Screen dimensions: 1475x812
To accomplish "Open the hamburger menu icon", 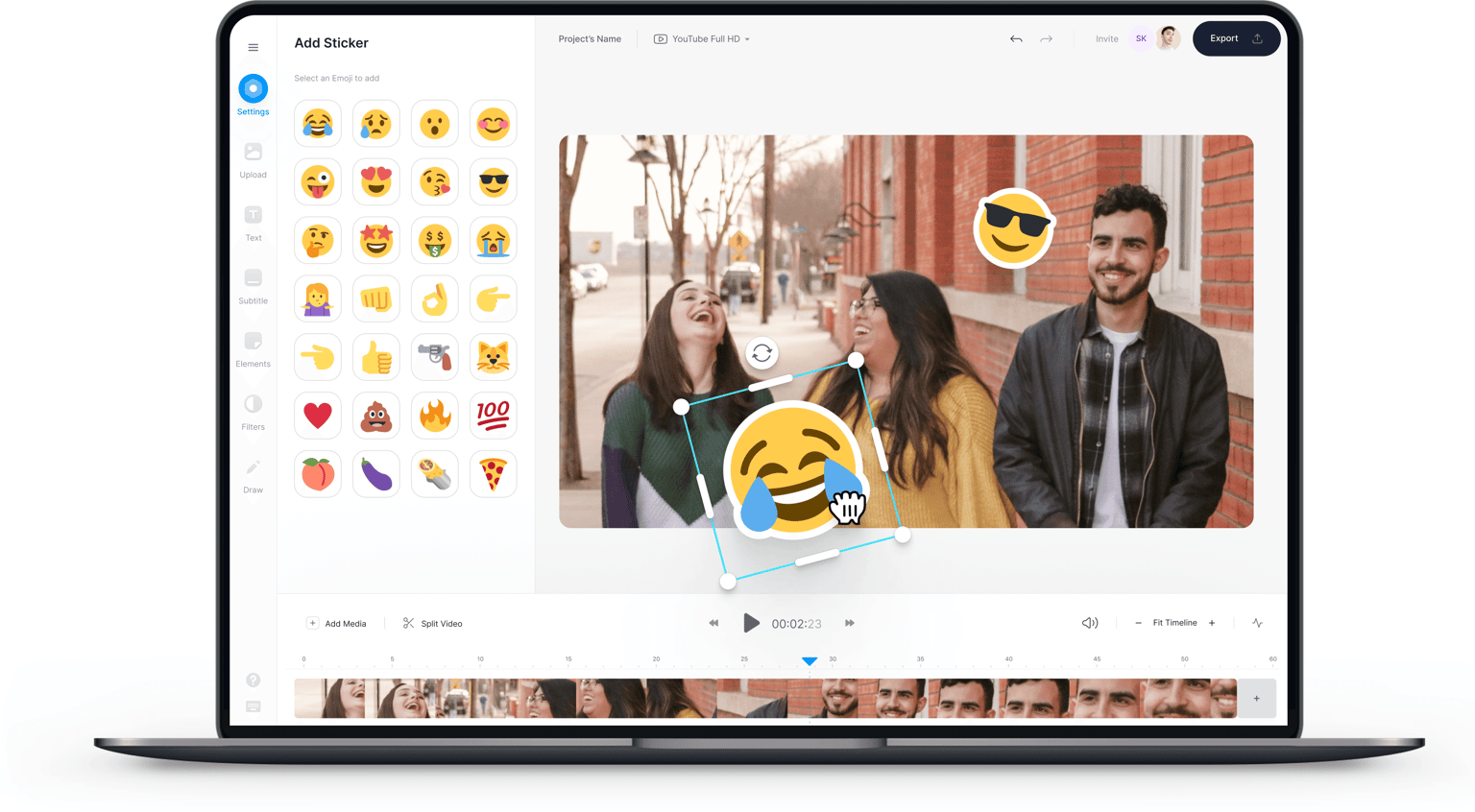I will [x=254, y=47].
